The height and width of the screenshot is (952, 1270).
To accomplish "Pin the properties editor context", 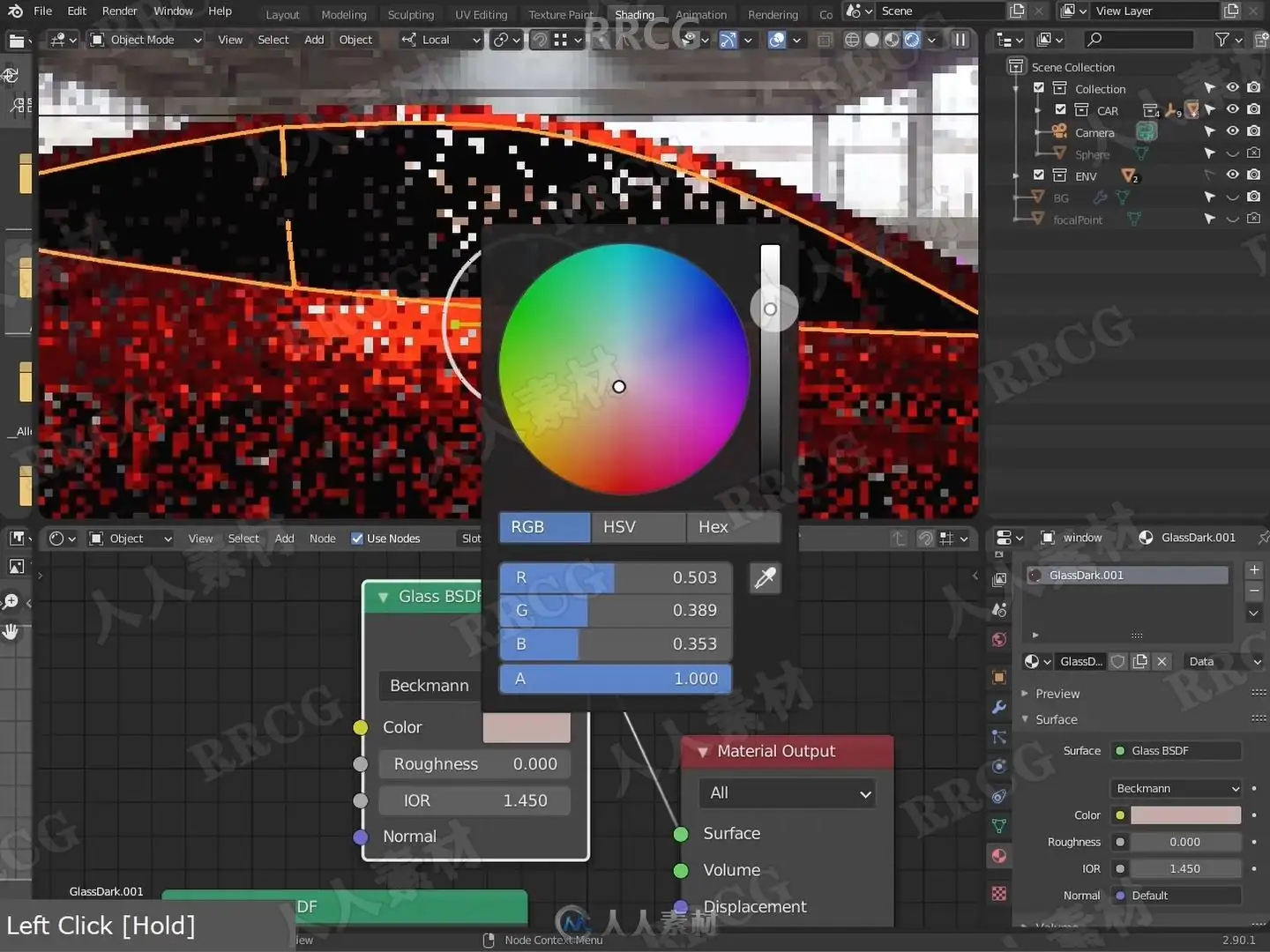I will [1263, 538].
